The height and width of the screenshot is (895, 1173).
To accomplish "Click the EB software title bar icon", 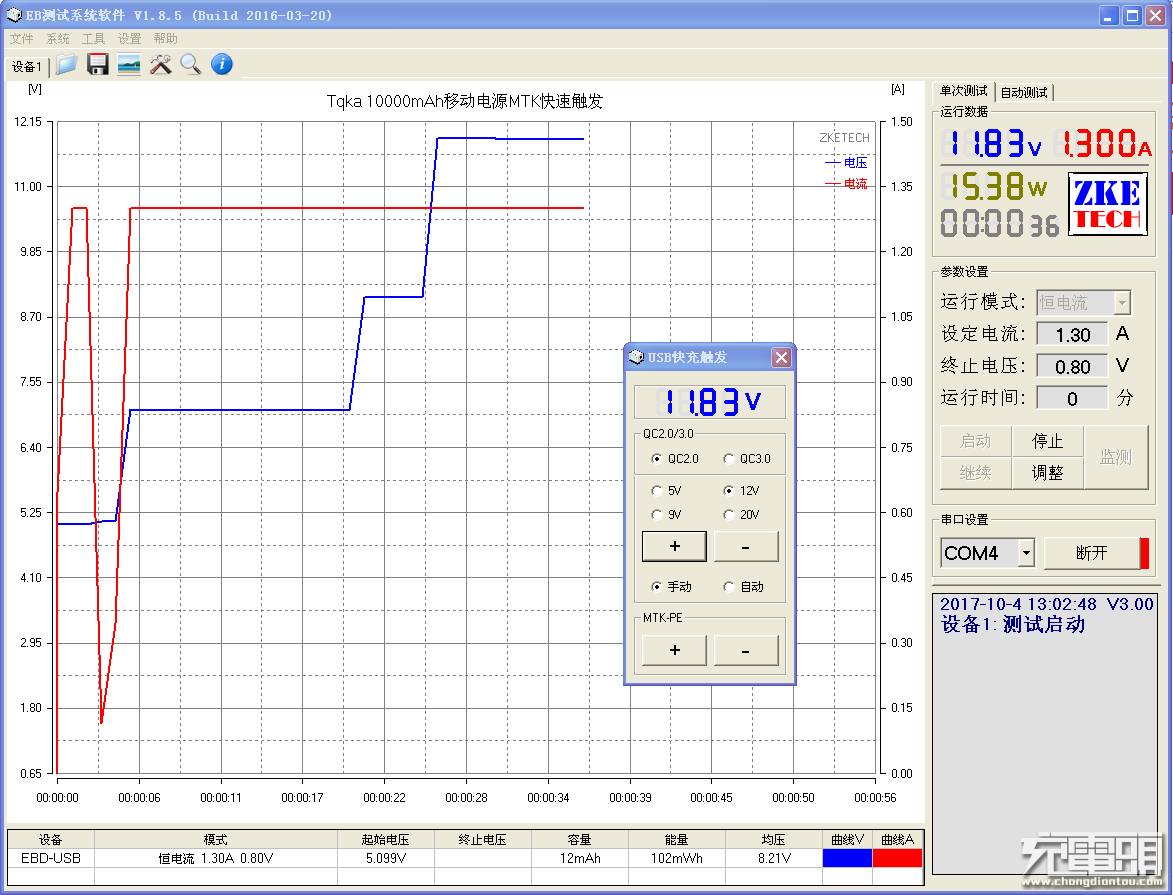I will pos(14,15).
